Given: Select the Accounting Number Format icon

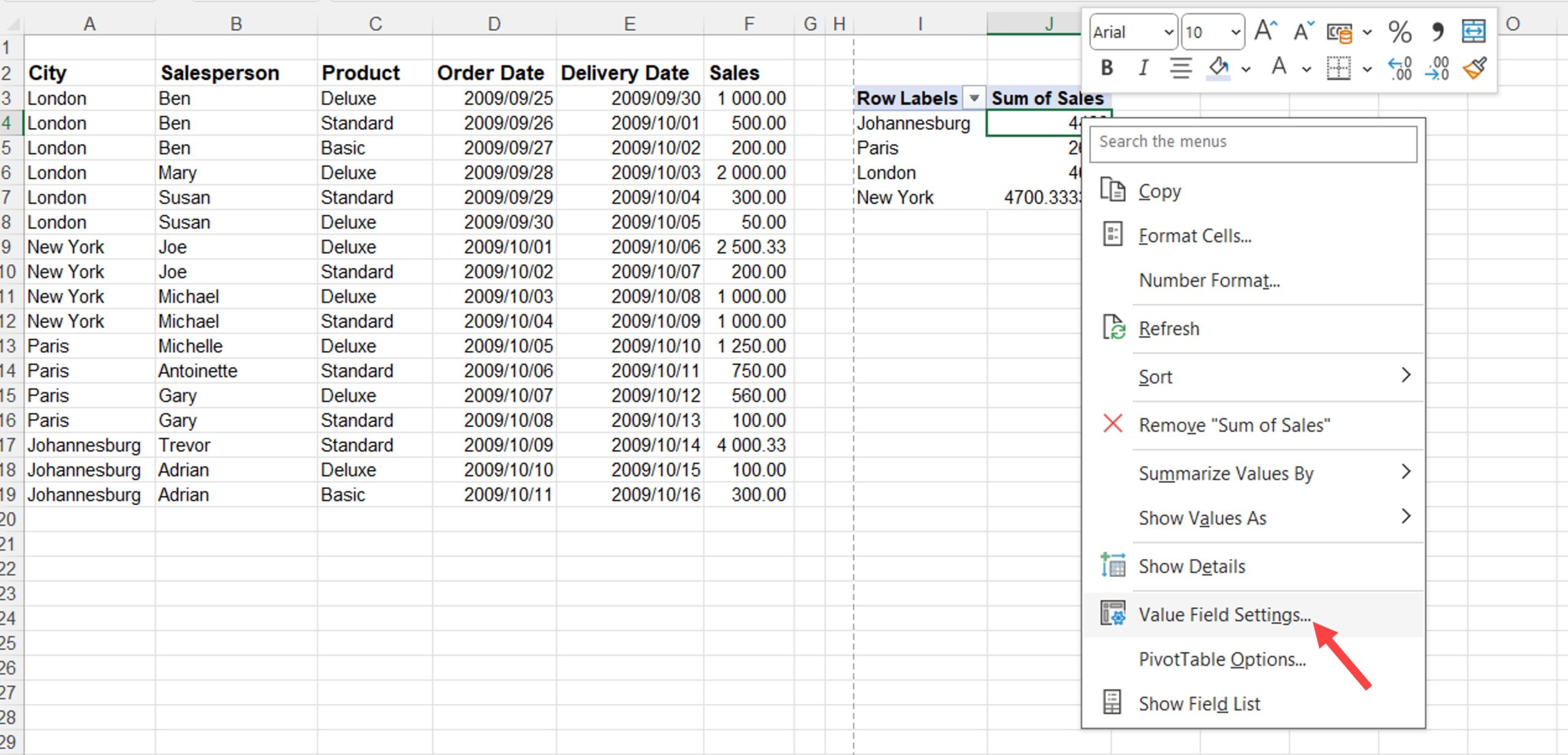Looking at the screenshot, I should tap(1340, 32).
